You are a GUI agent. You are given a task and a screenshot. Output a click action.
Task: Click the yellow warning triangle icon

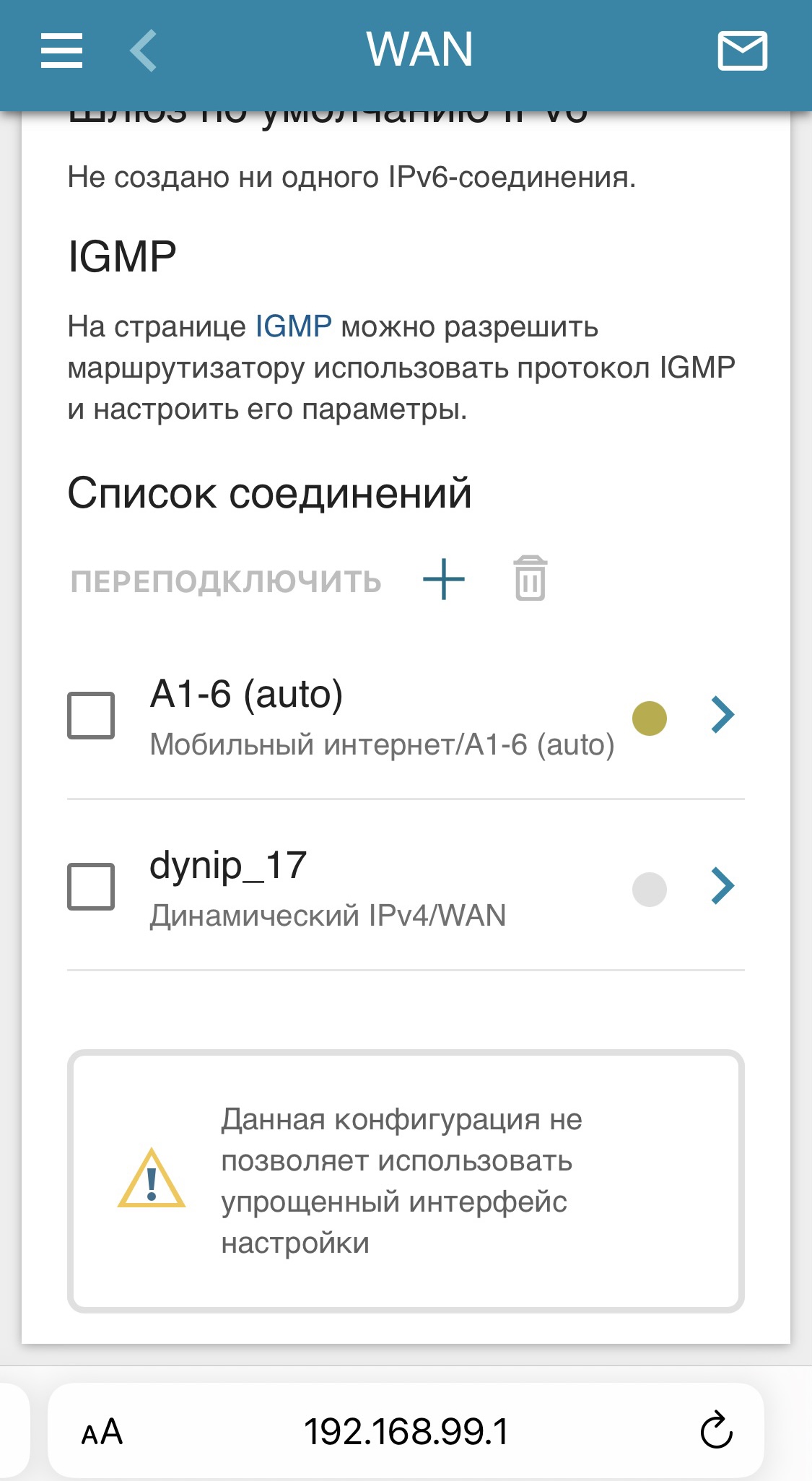[x=152, y=1180]
